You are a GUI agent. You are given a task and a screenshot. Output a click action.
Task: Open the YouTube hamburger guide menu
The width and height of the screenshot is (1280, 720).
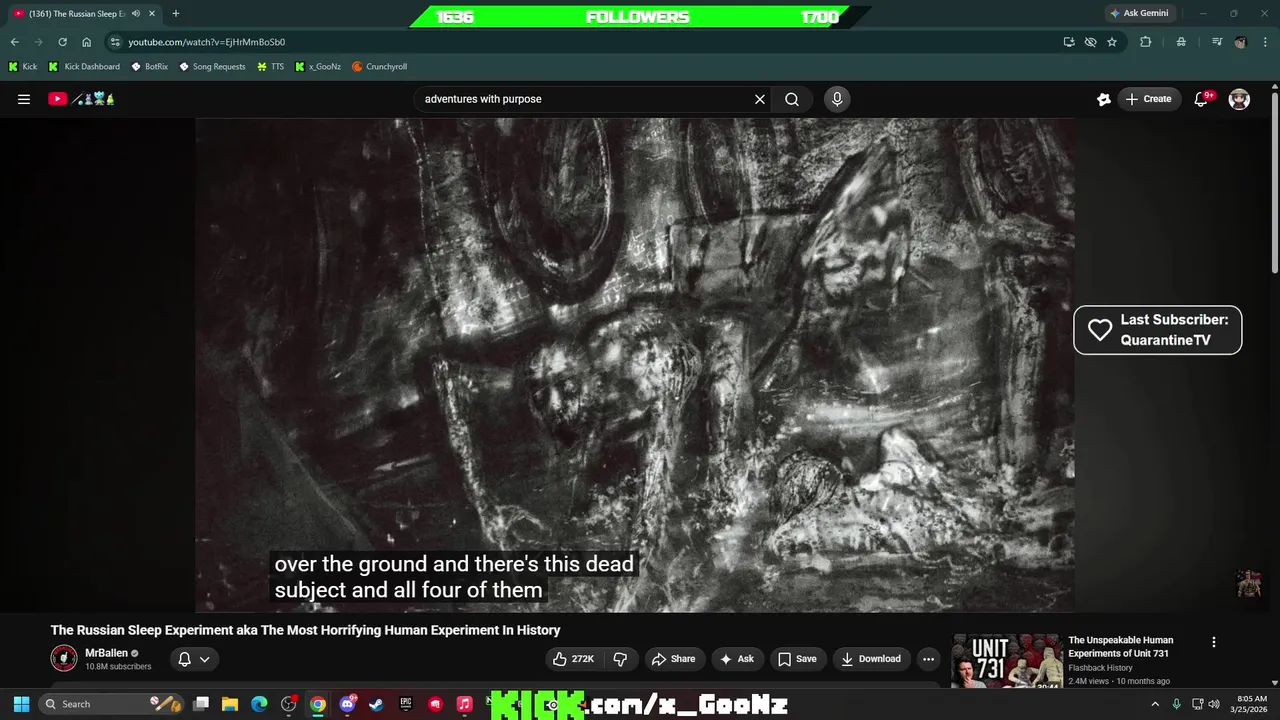(24, 99)
